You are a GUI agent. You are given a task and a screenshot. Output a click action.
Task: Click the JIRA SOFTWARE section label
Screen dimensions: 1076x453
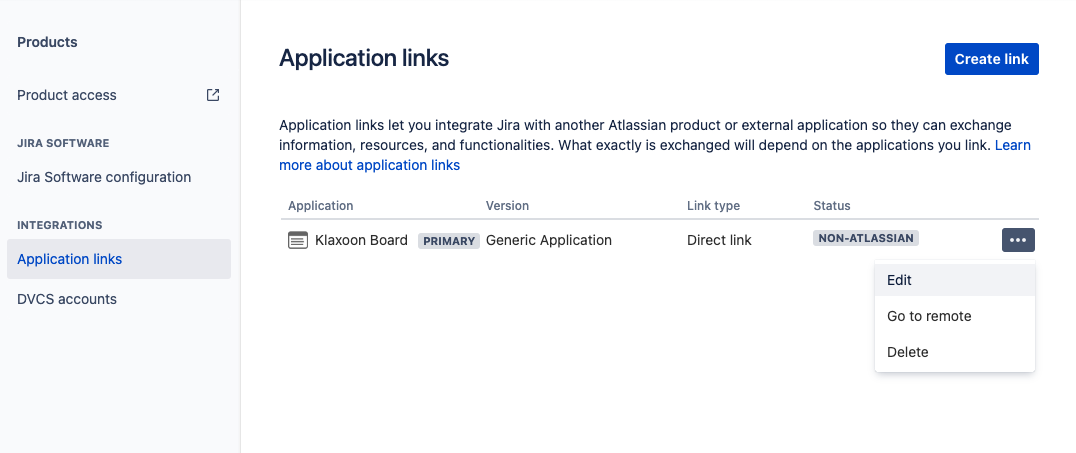tap(63, 143)
